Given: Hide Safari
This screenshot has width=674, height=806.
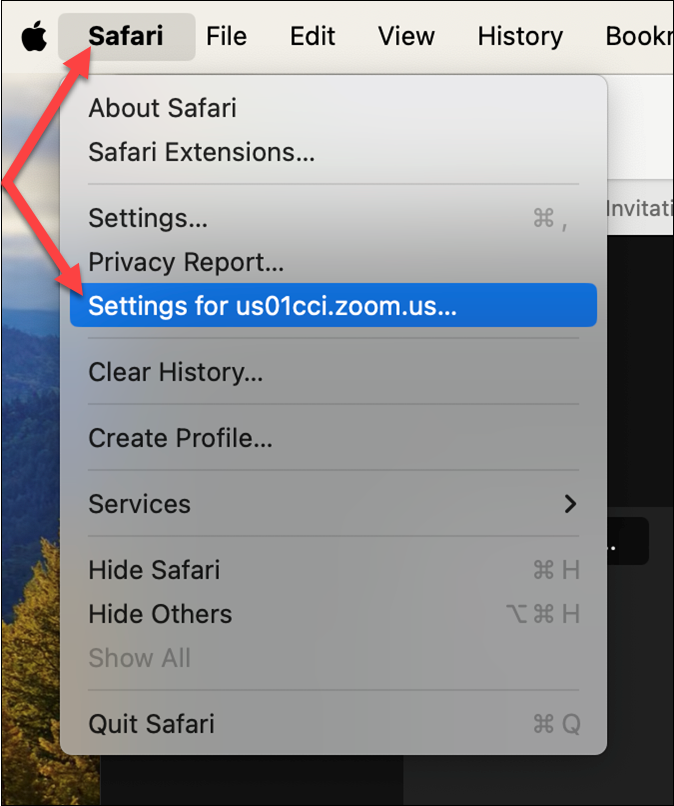Looking at the screenshot, I should click(153, 570).
